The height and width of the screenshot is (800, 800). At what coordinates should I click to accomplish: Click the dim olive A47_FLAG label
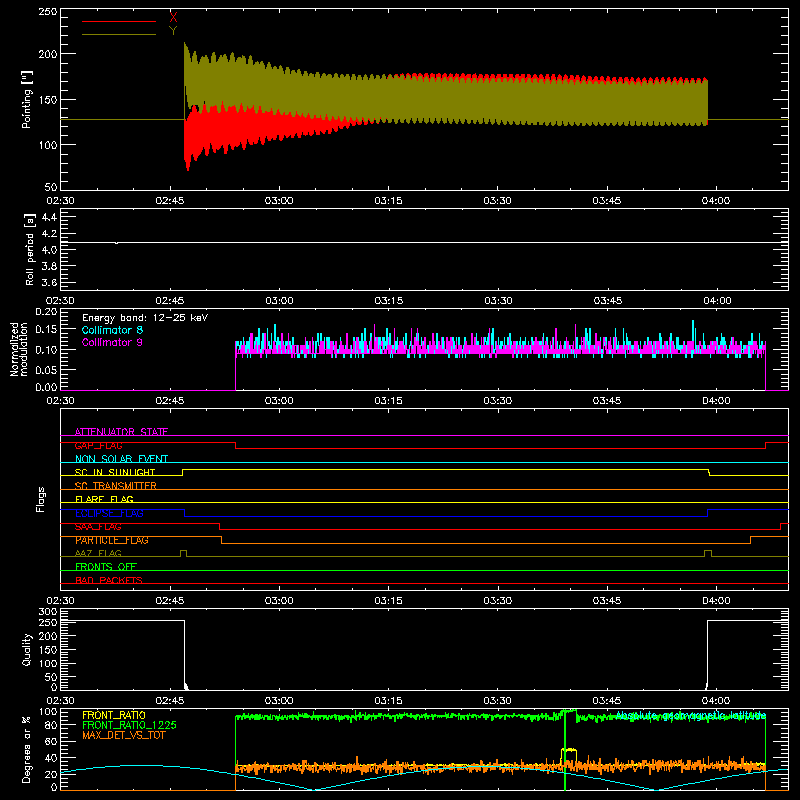click(98, 553)
